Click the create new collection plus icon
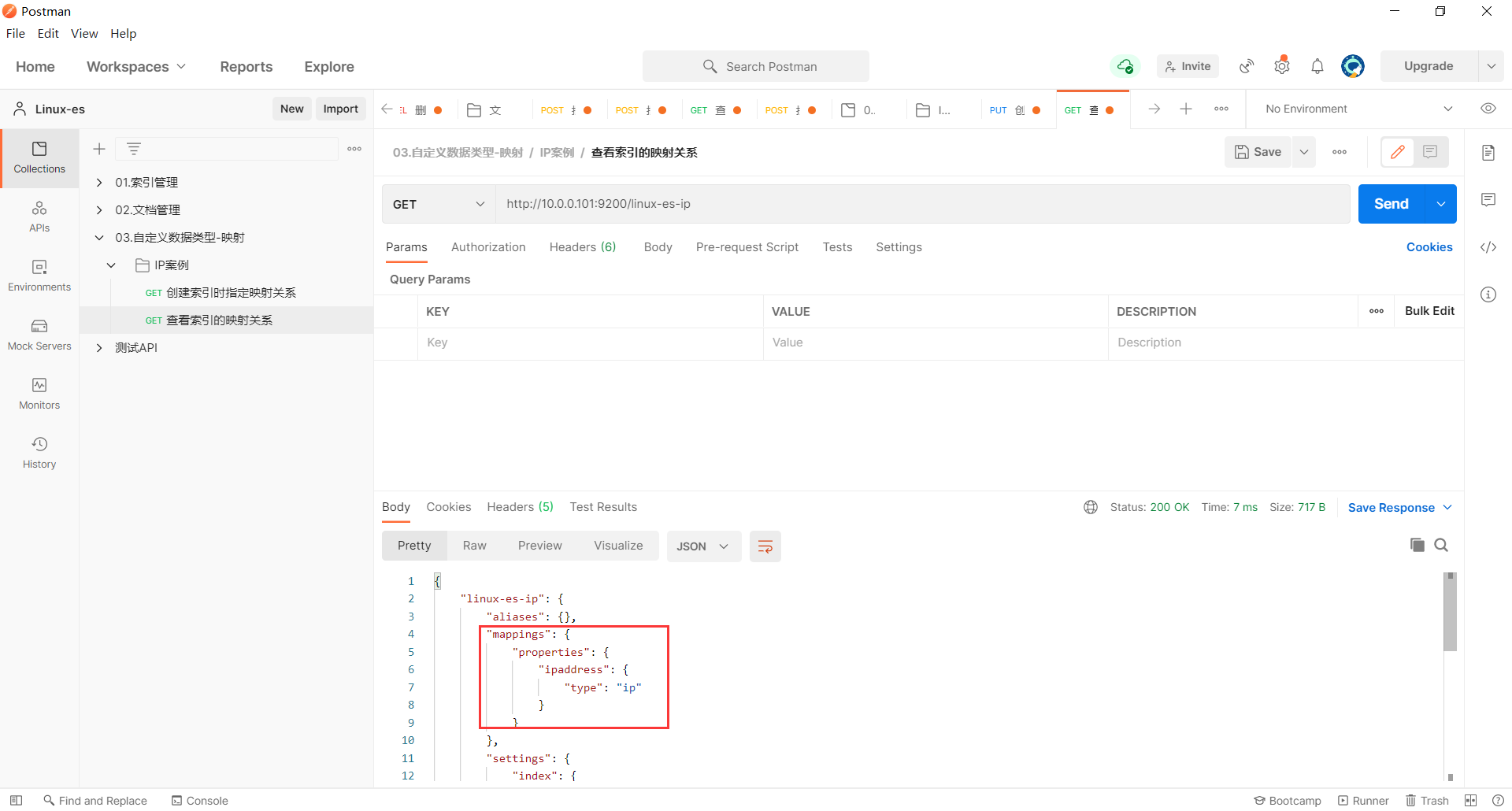The image size is (1512, 811). tap(99, 149)
